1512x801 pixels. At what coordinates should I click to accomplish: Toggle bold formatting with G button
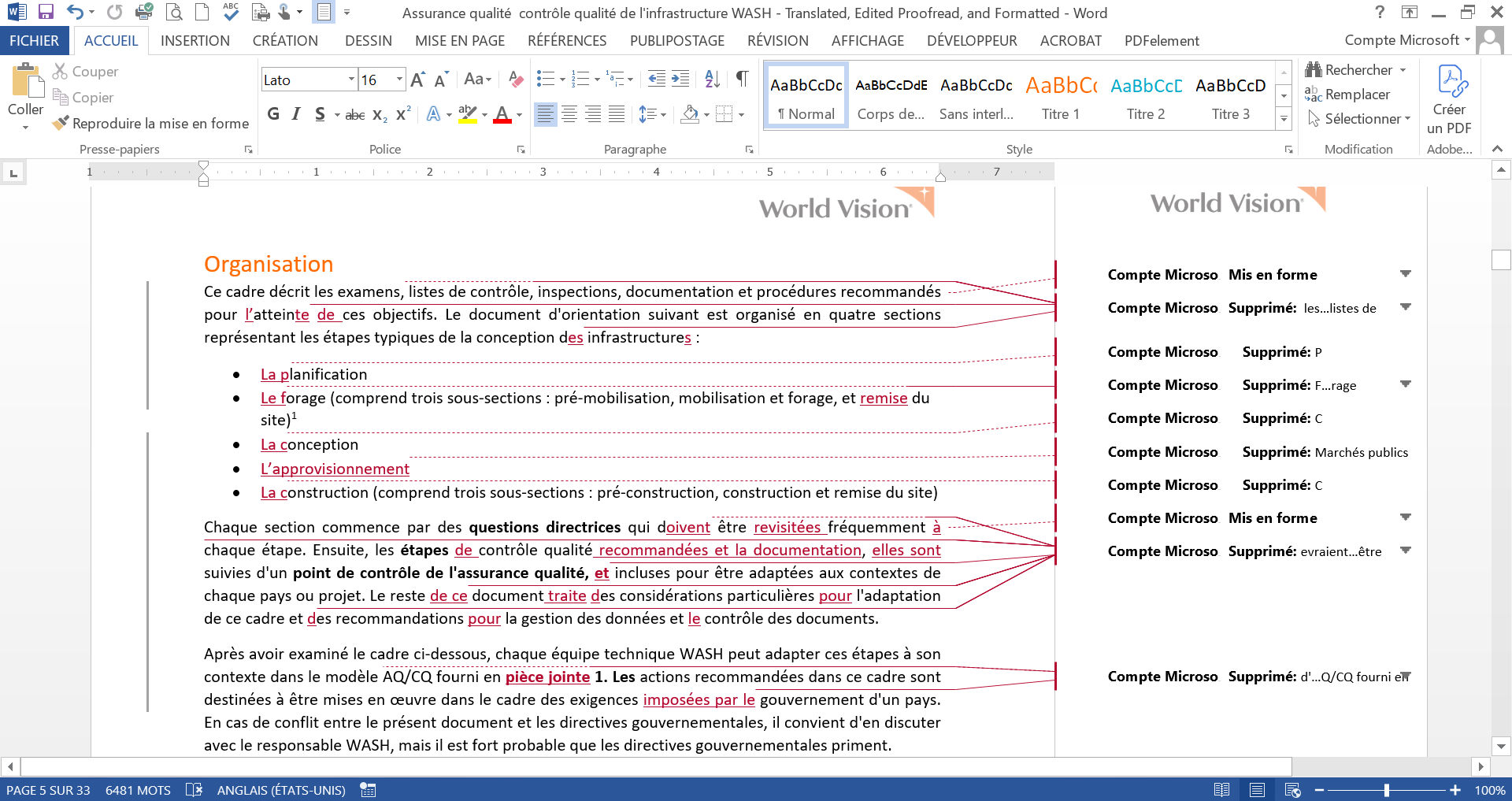tap(273, 114)
